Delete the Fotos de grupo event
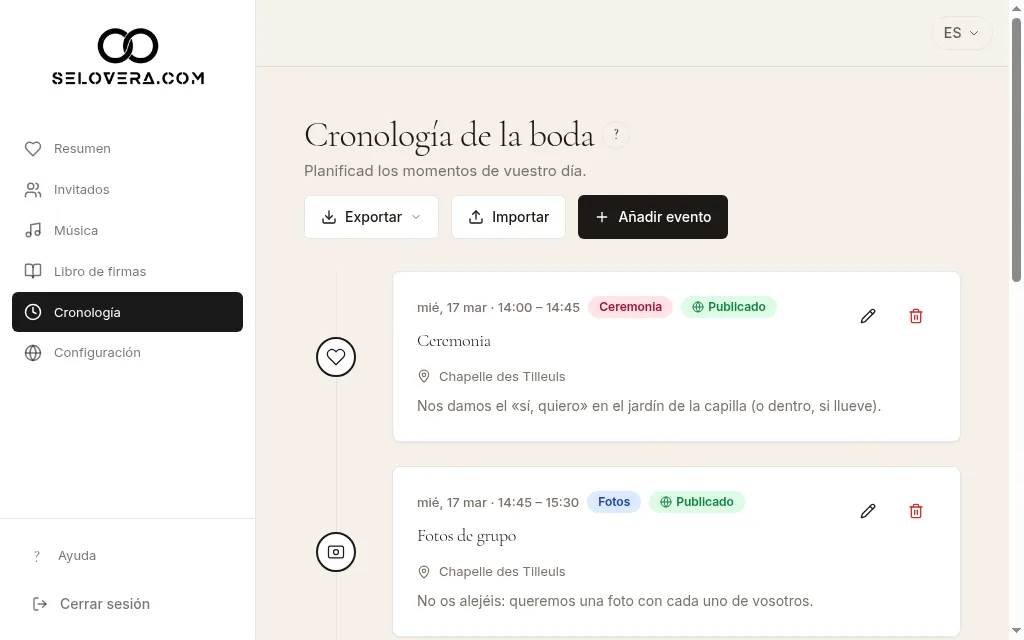1024x640 pixels. [x=916, y=511]
